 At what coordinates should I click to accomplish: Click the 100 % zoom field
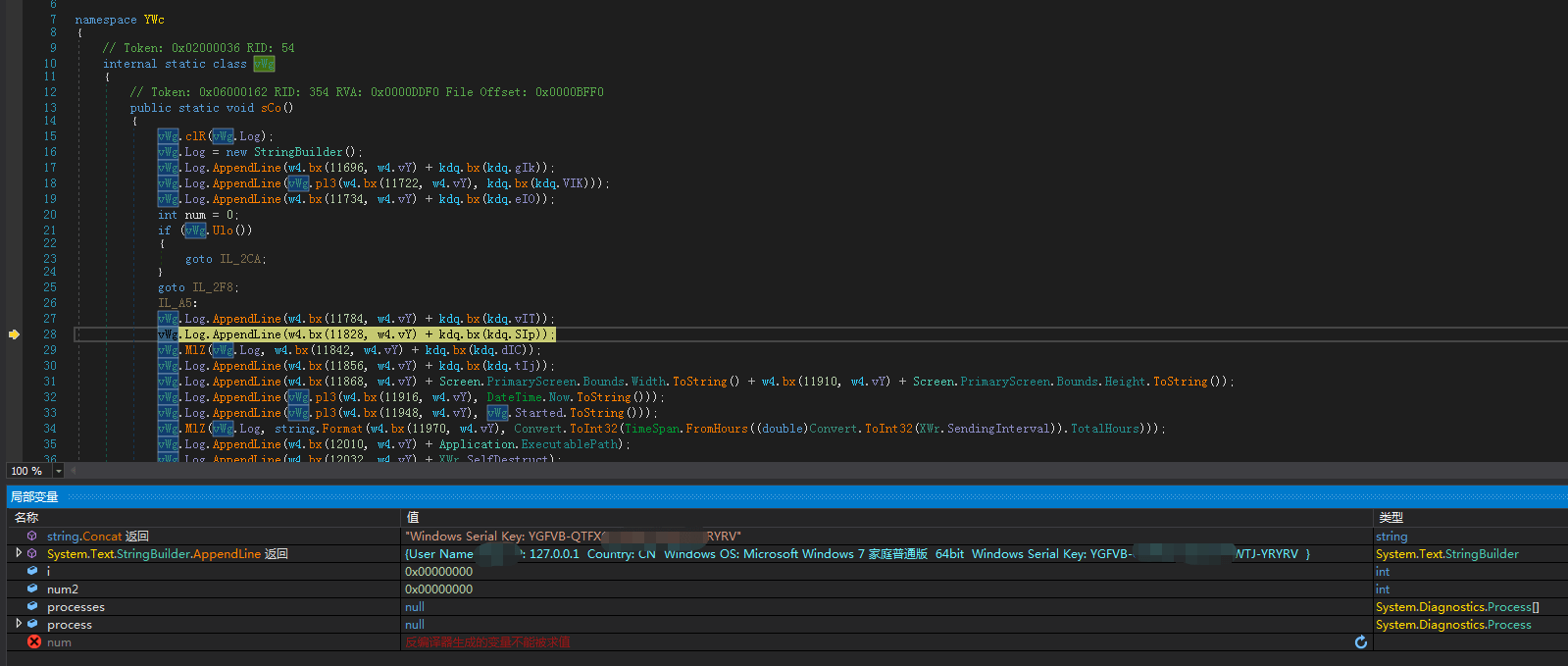29,471
